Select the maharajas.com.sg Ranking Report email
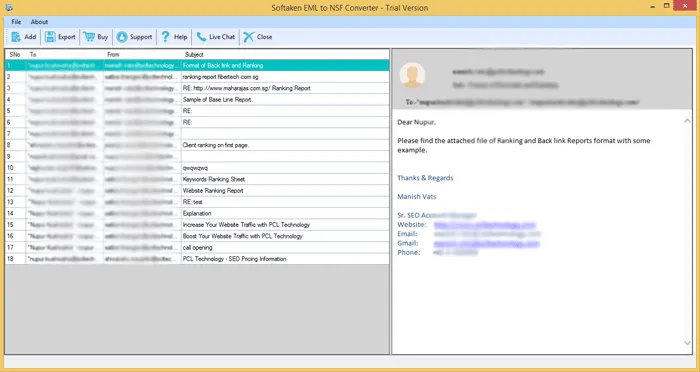Screen dimensions: 700x372 [197, 88]
